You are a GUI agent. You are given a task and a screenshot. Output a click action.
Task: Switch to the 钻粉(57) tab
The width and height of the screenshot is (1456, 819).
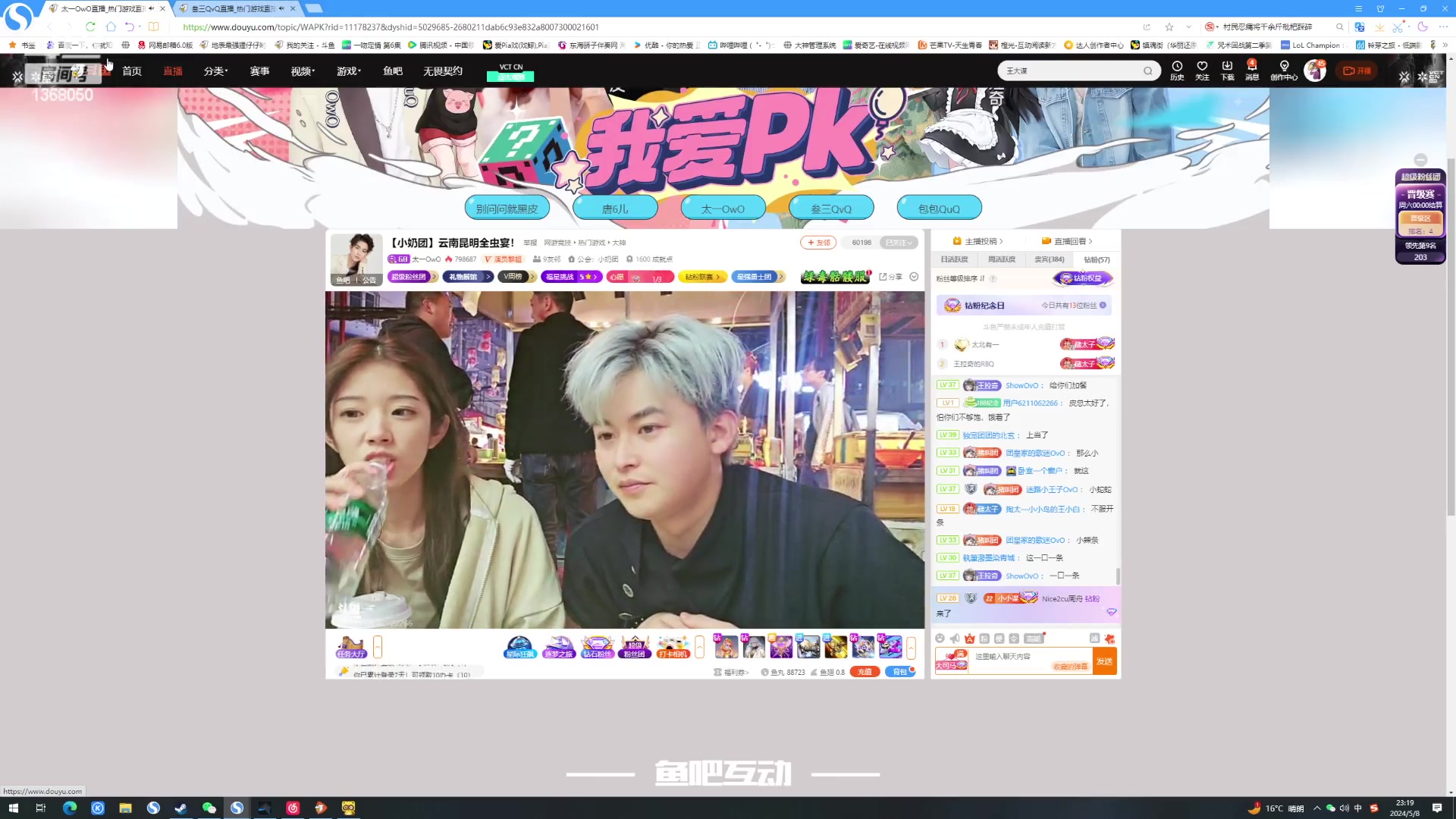pos(1097,259)
